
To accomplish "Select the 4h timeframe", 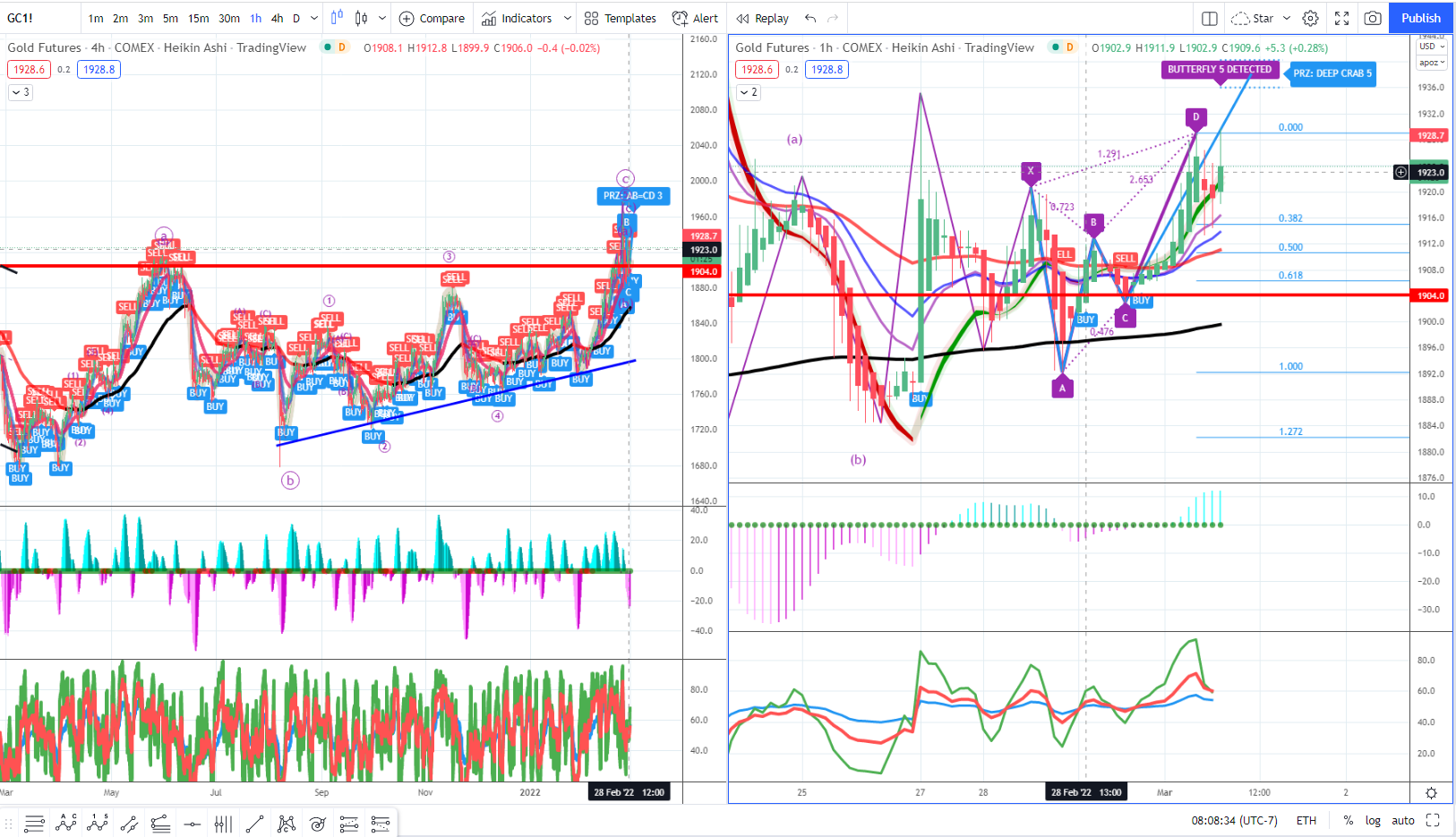I will (x=278, y=18).
